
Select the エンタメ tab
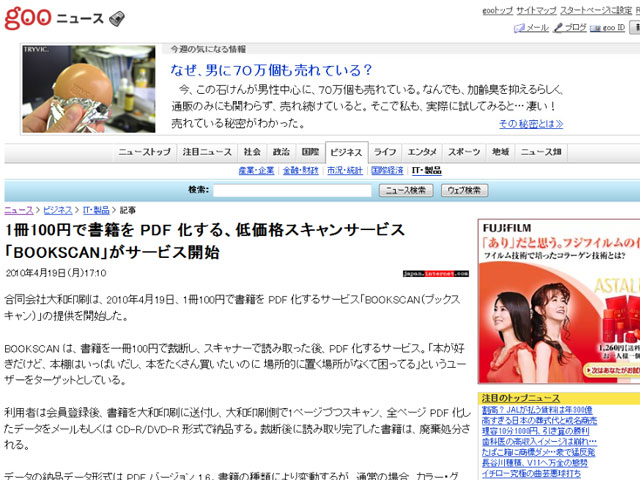(422, 152)
